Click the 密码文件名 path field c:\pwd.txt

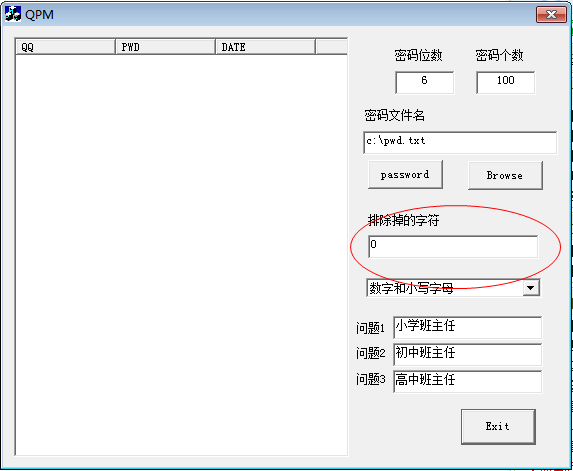tap(460, 142)
